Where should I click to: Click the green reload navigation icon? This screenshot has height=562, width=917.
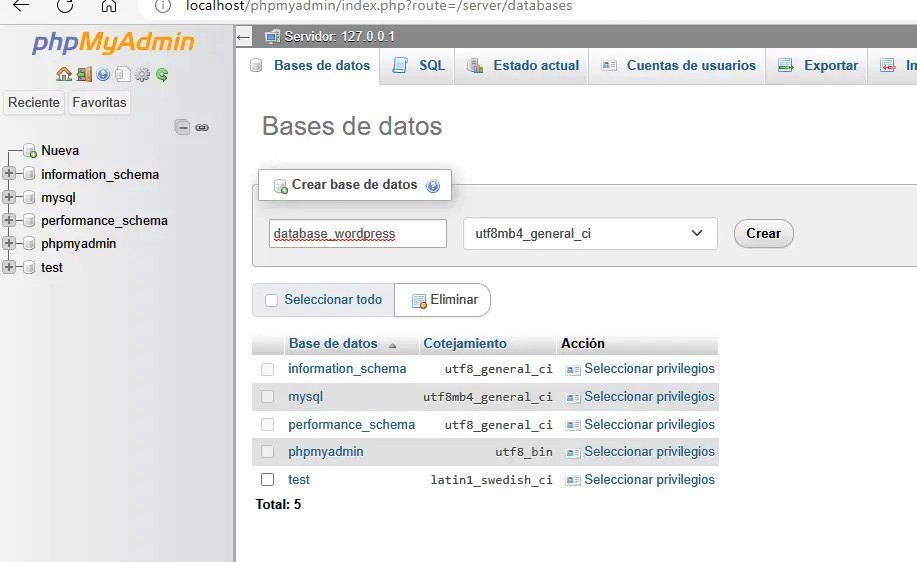162,74
